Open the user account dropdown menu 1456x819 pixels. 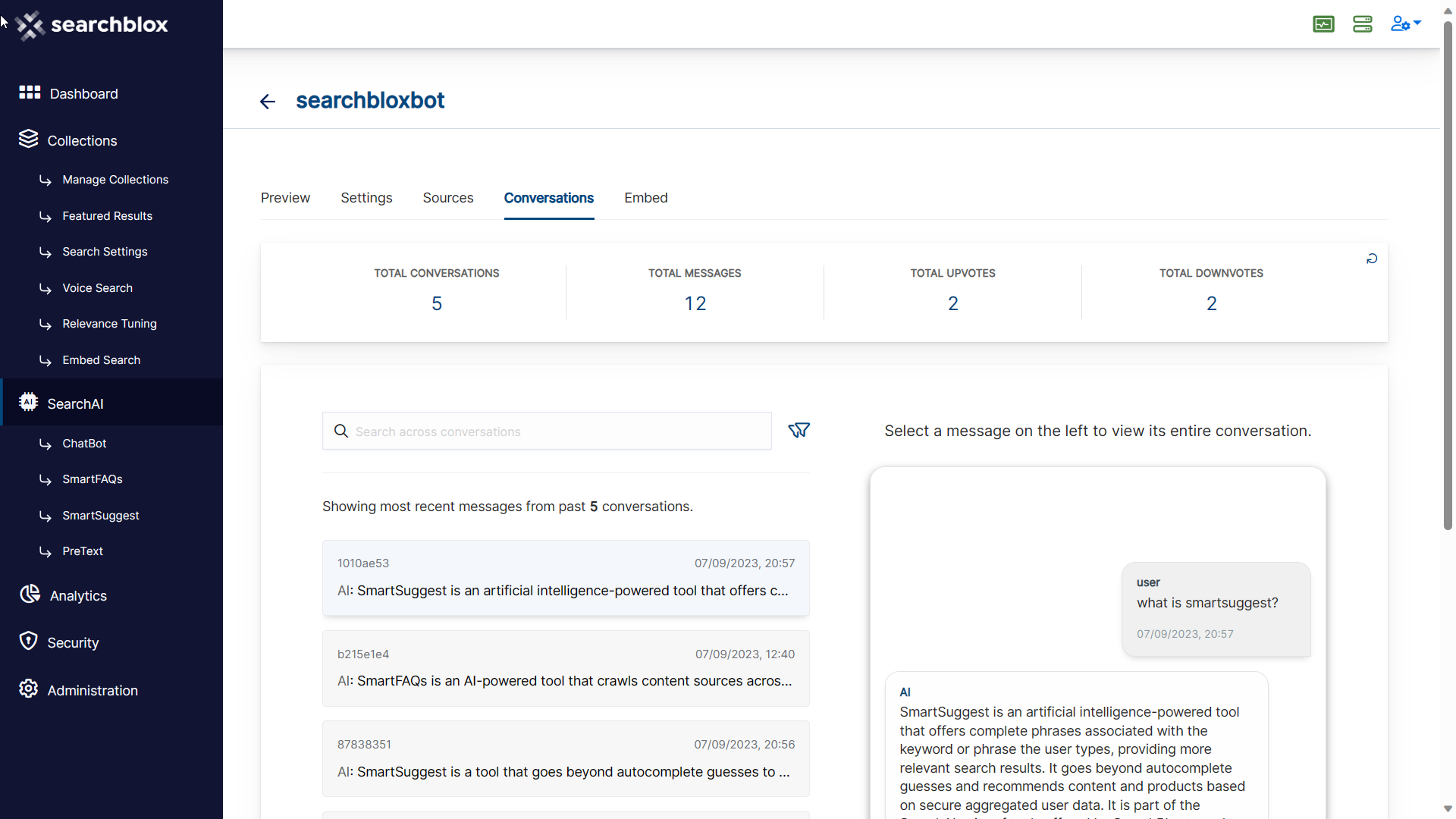click(x=1405, y=24)
